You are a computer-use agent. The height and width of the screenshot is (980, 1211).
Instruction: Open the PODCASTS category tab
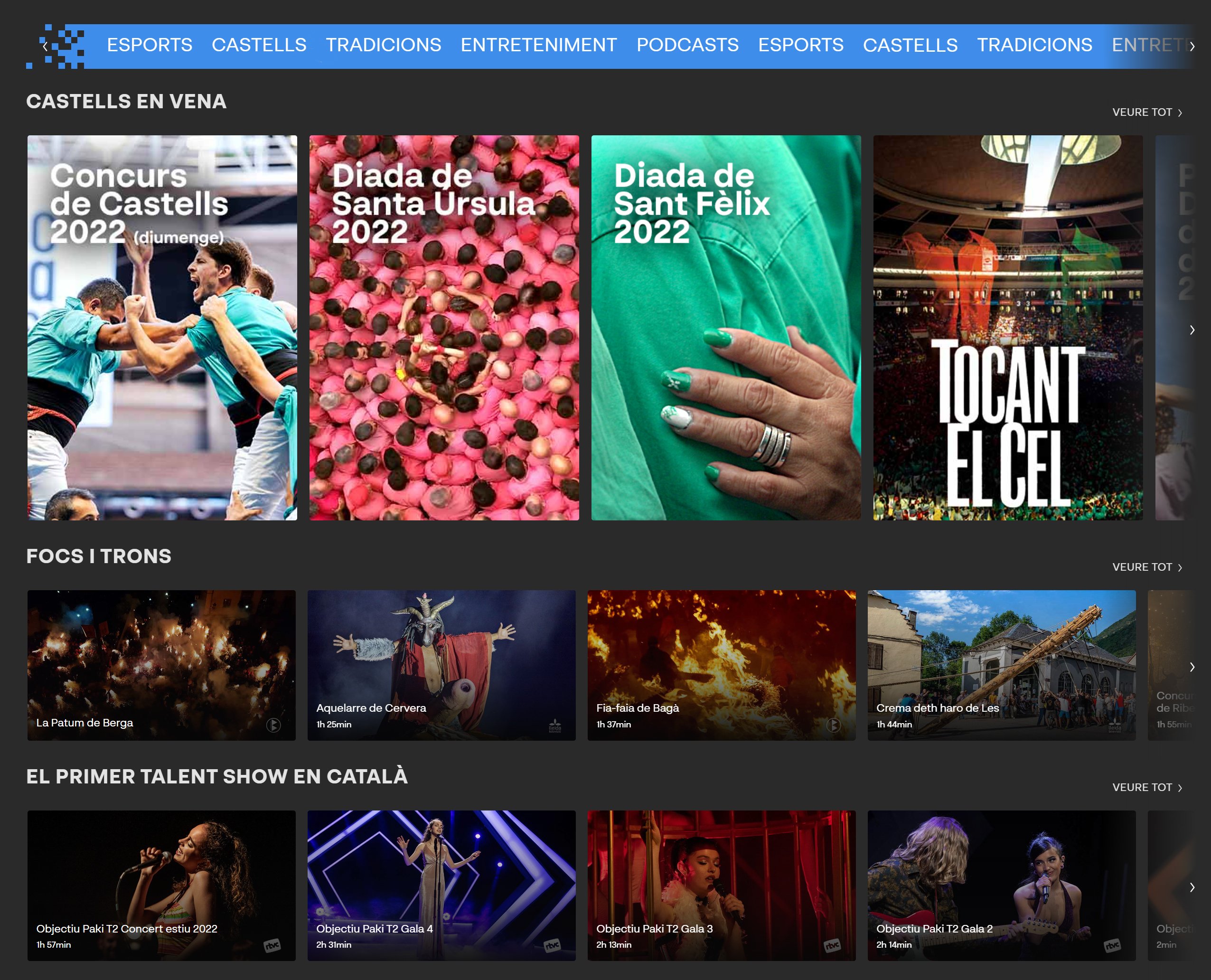click(x=687, y=45)
